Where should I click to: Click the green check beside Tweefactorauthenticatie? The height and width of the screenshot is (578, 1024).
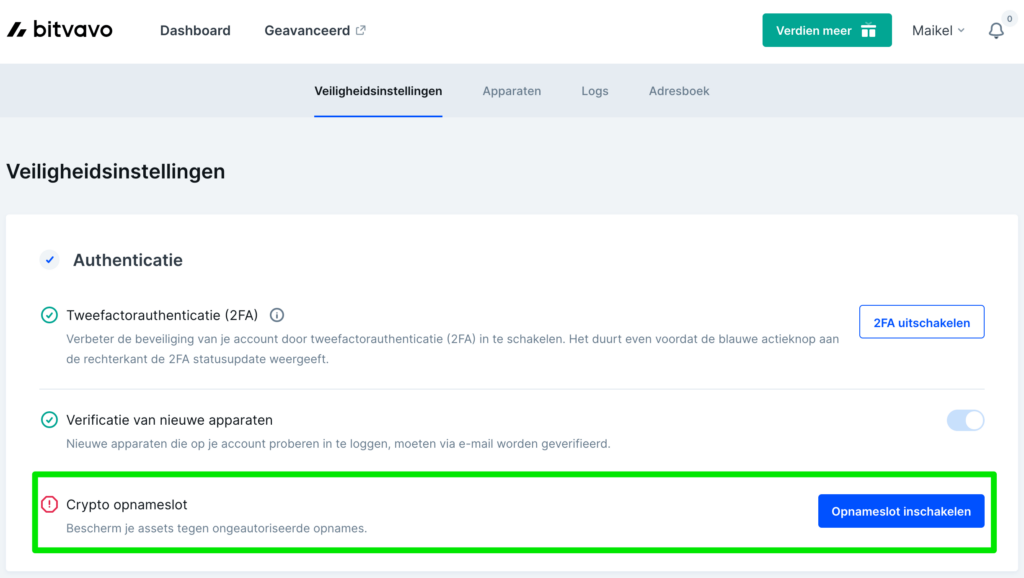49,314
